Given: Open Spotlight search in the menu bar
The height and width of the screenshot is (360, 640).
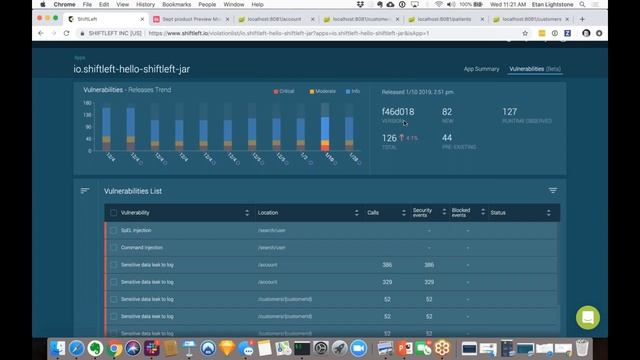Looking at the screenshot, I should (x=582, y=4).
